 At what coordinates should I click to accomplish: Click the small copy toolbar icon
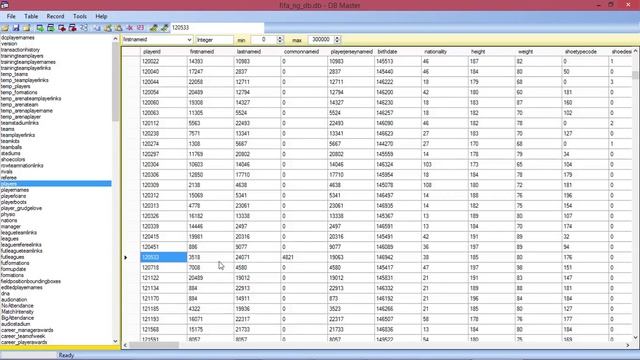click(x=97, y=28)
